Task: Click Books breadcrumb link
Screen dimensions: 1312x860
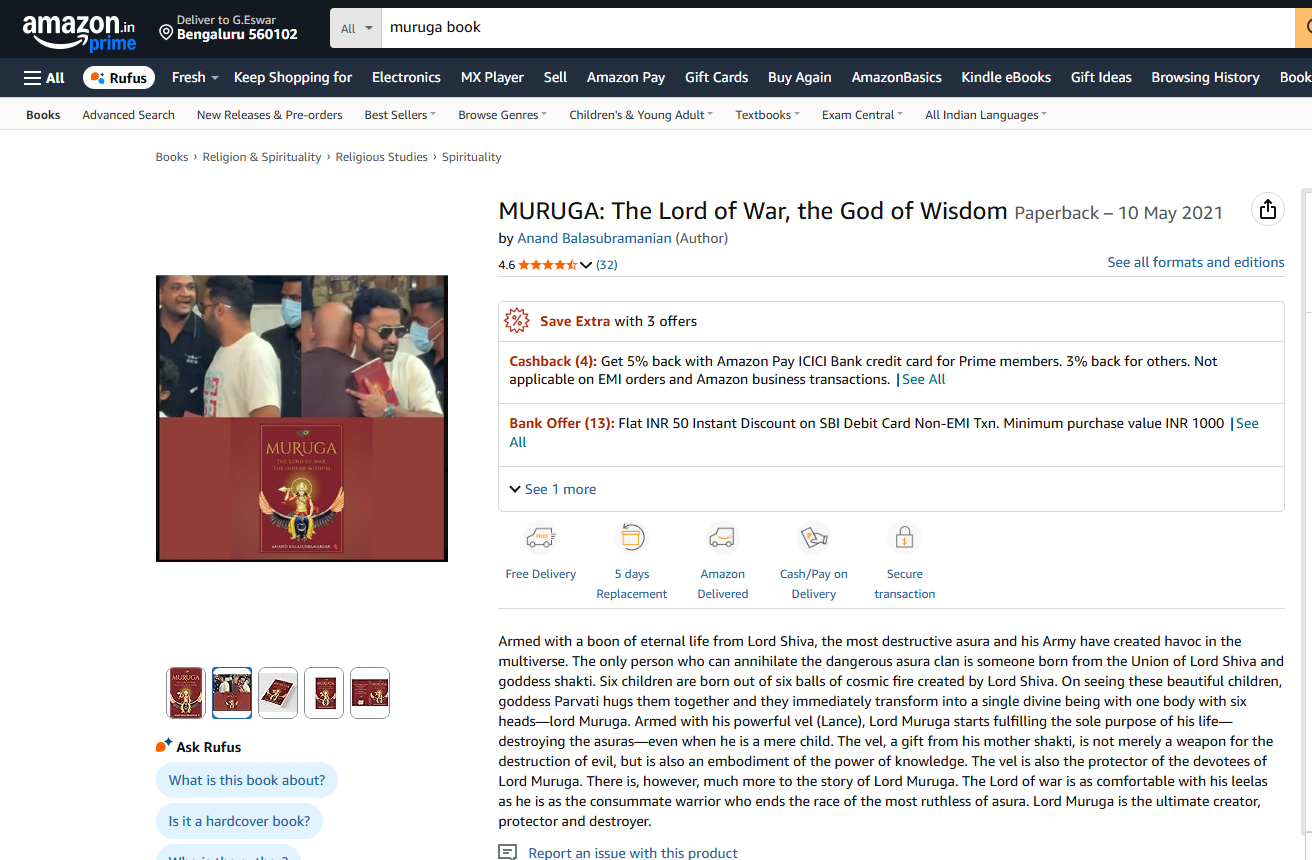Action: (x=172, y=157)
